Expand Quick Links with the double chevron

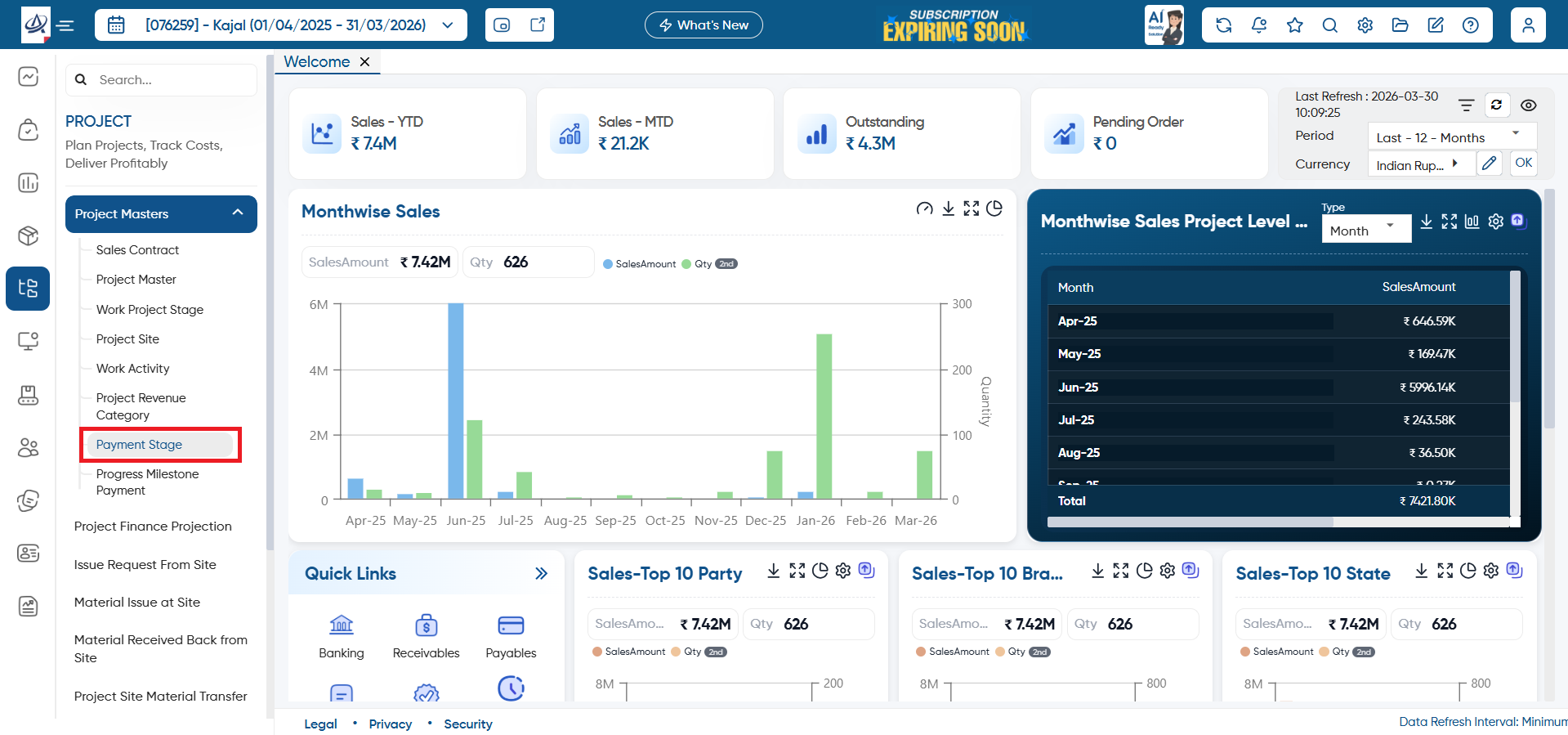(541, 574)
